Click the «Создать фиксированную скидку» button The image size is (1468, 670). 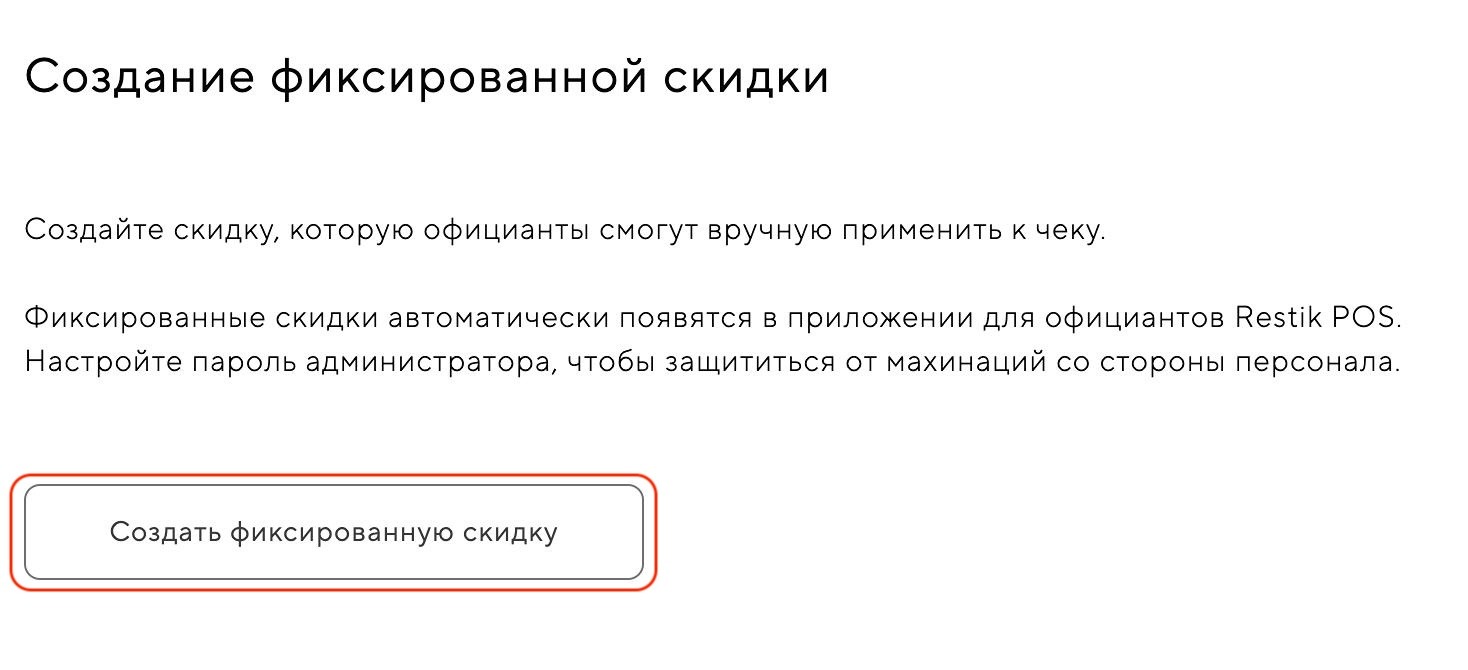[333, 532]
